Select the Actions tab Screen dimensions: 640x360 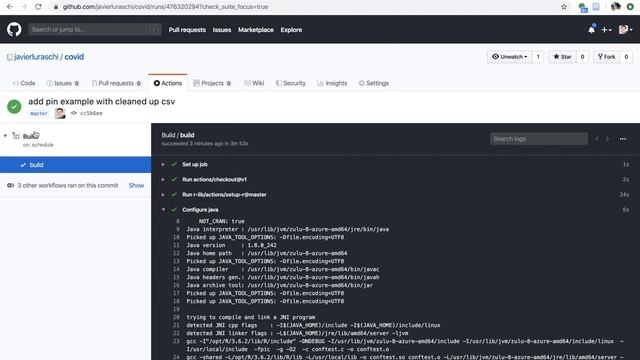coord(168,83)
